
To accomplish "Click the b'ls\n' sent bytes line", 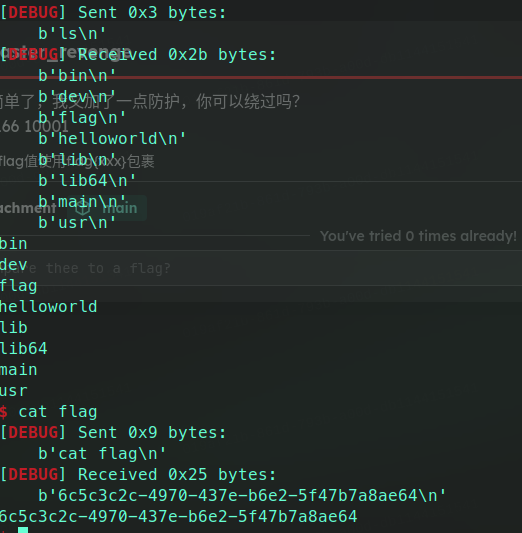I will (72, 34).
